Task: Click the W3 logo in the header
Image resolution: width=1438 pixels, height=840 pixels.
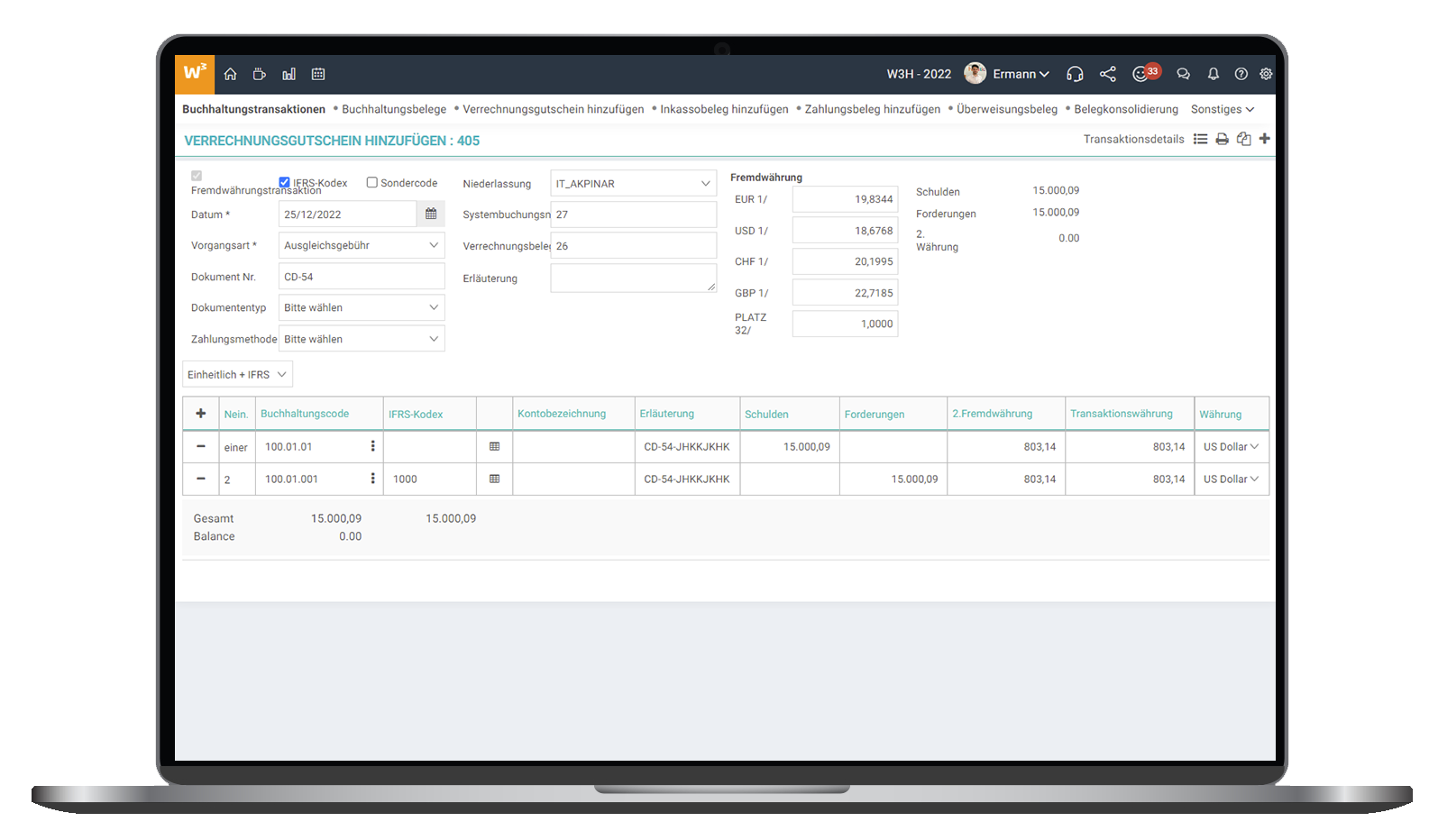Action: [x=195, y=74]
